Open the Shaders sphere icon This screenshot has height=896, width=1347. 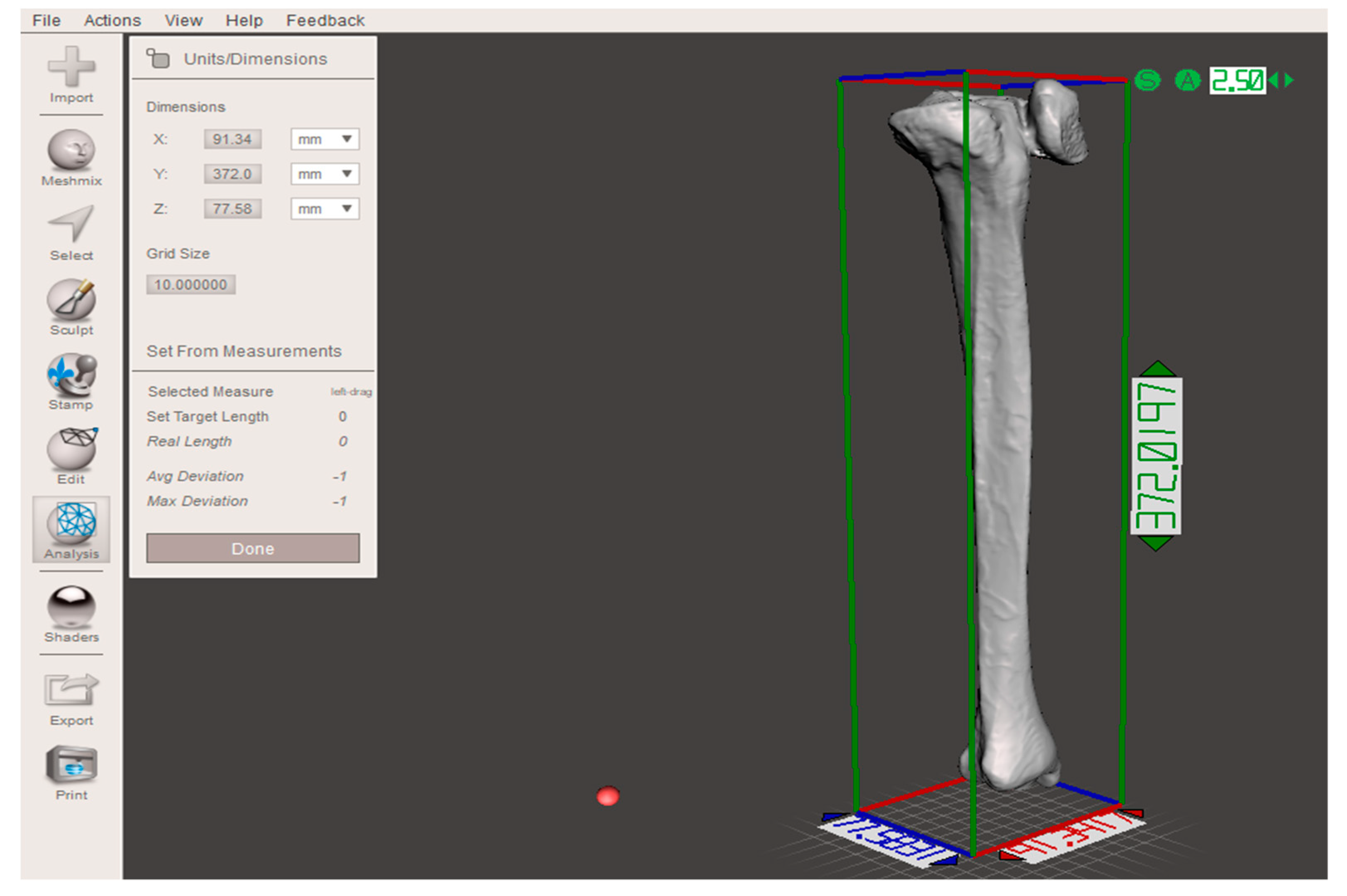pos(71,607)
